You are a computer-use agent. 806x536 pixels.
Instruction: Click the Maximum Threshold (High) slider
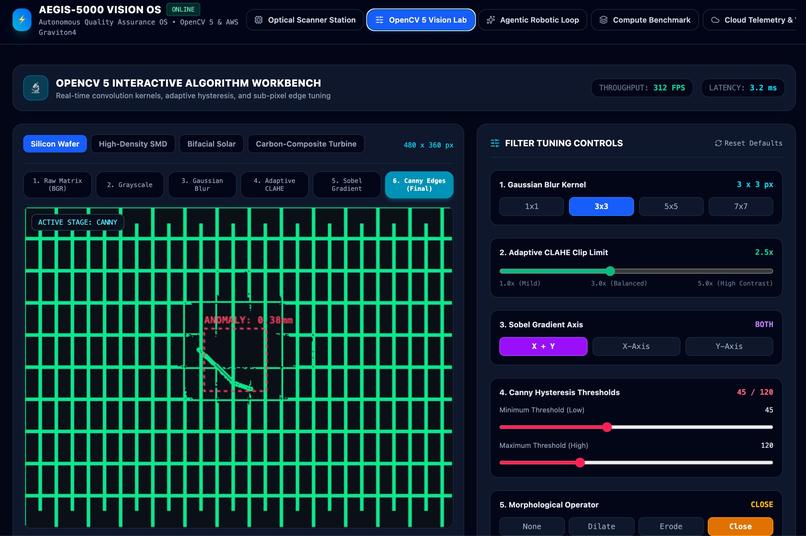[636, 463]
